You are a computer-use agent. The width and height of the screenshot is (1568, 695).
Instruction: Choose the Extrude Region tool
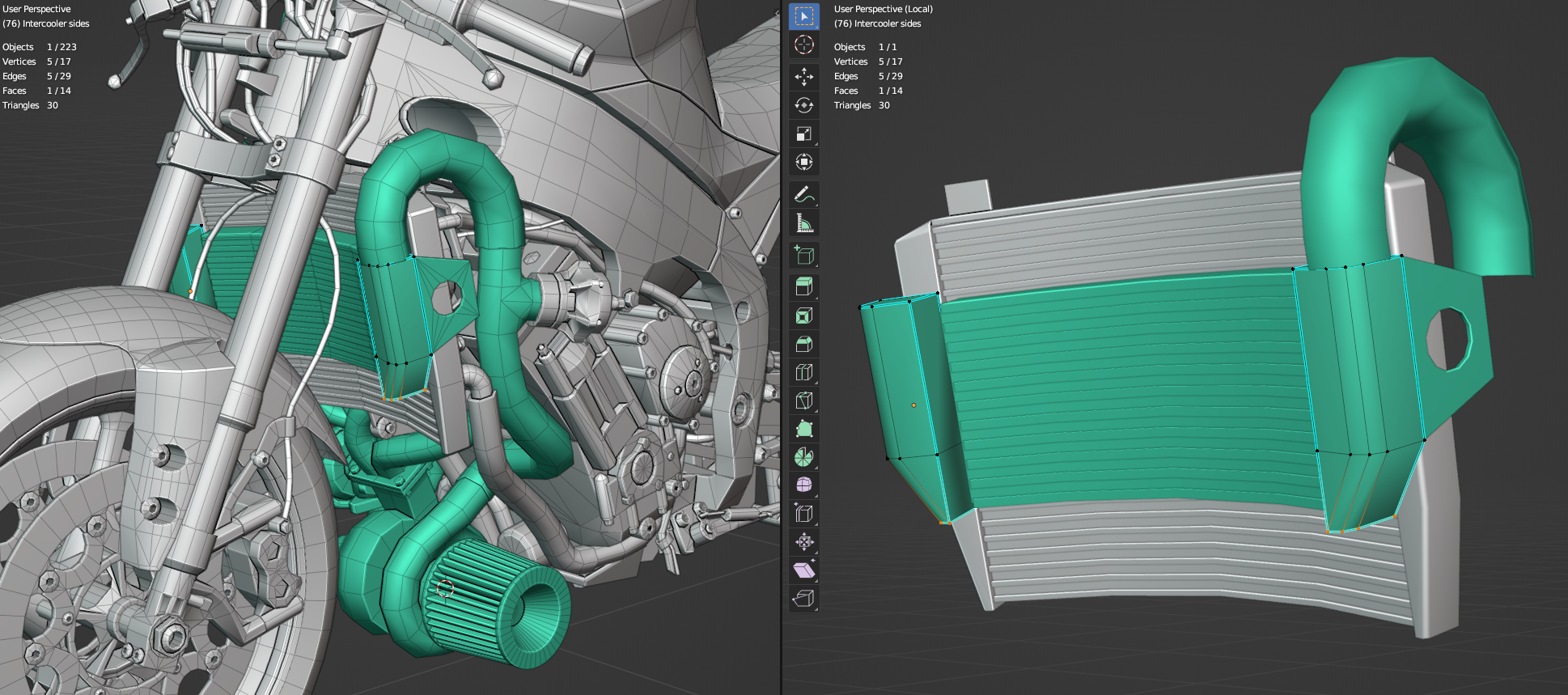pyautogui.click(x=803, y=286)
